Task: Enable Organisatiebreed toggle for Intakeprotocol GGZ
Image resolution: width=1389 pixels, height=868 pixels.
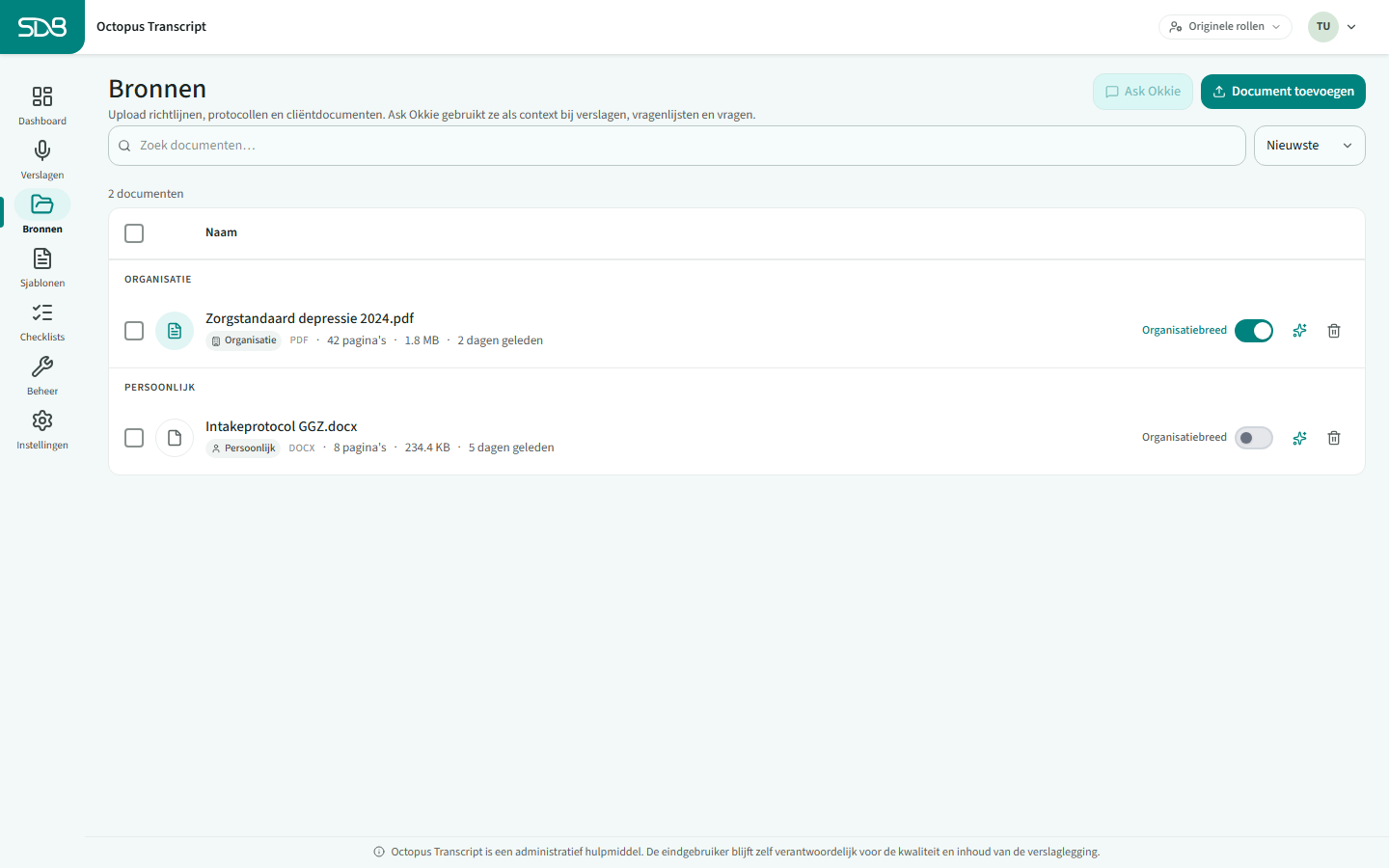Action: click(x=1254, y=438)
